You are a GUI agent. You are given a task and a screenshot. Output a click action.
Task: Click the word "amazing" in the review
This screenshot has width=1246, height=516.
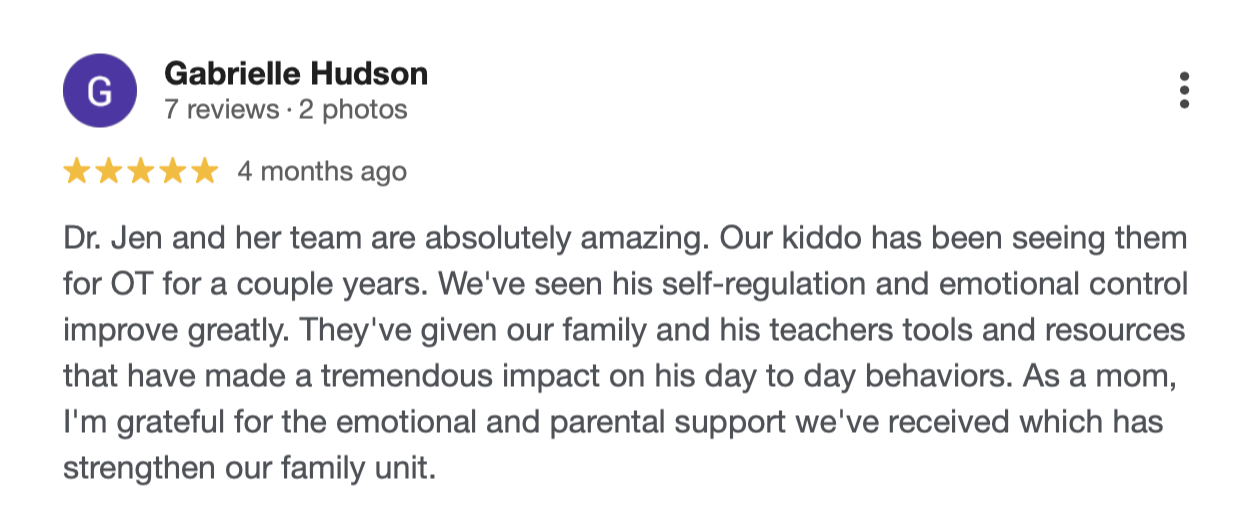click(634, 241)
